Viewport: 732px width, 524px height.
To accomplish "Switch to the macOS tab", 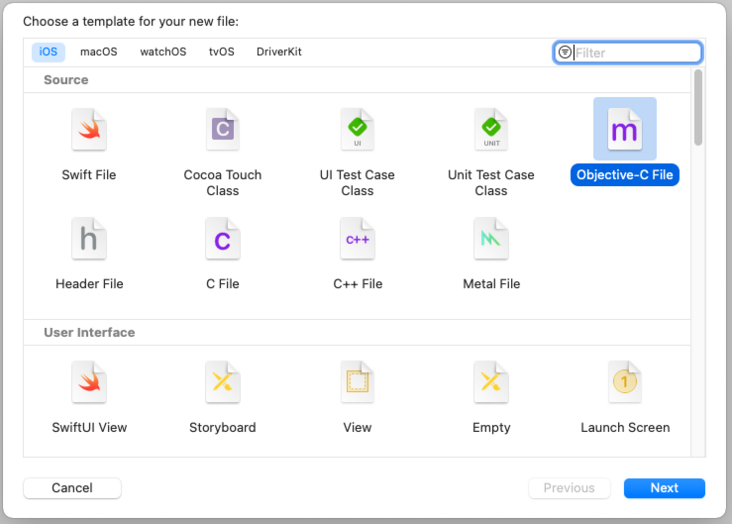I will click(x=99, y=52).
